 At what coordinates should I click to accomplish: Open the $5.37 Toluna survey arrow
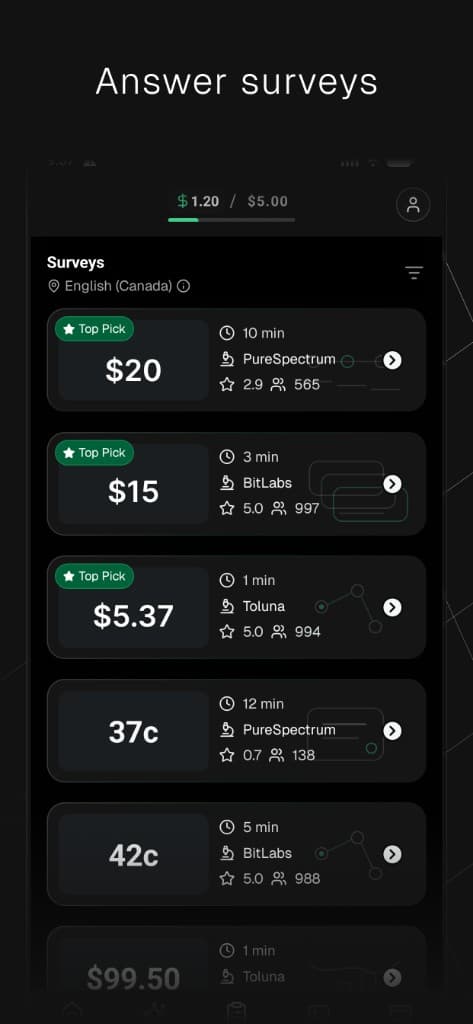tap(392, 607)
